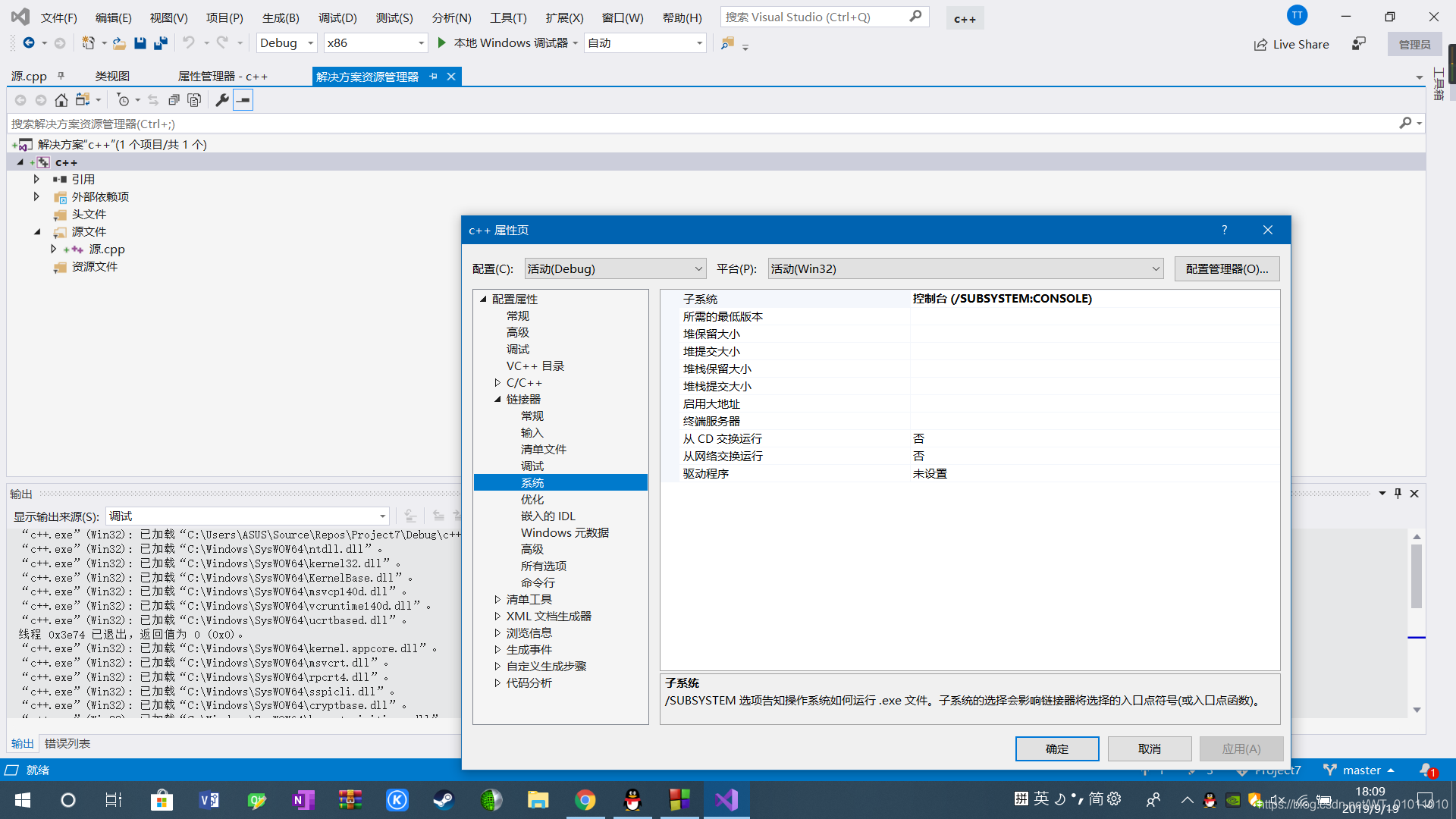Click the output panel scroll up arrow

[x=1417, y=536]
